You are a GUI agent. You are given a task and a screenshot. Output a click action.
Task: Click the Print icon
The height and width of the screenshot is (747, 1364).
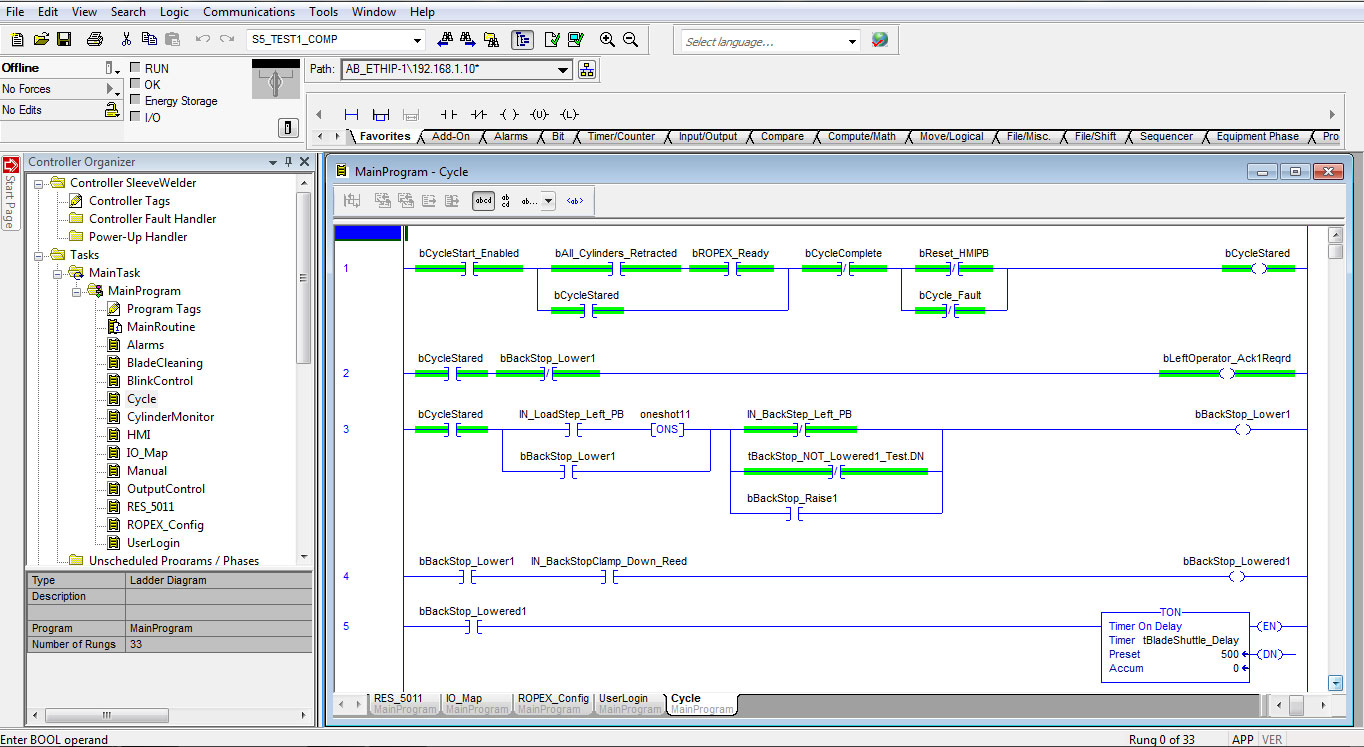(x=95, y=40)
